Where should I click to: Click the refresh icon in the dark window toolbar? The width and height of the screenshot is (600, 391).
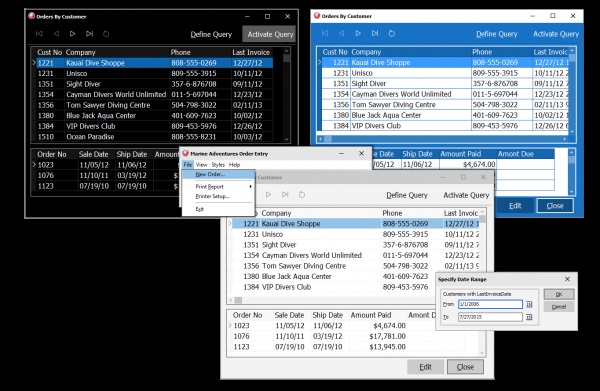click(x=106, y=34)
